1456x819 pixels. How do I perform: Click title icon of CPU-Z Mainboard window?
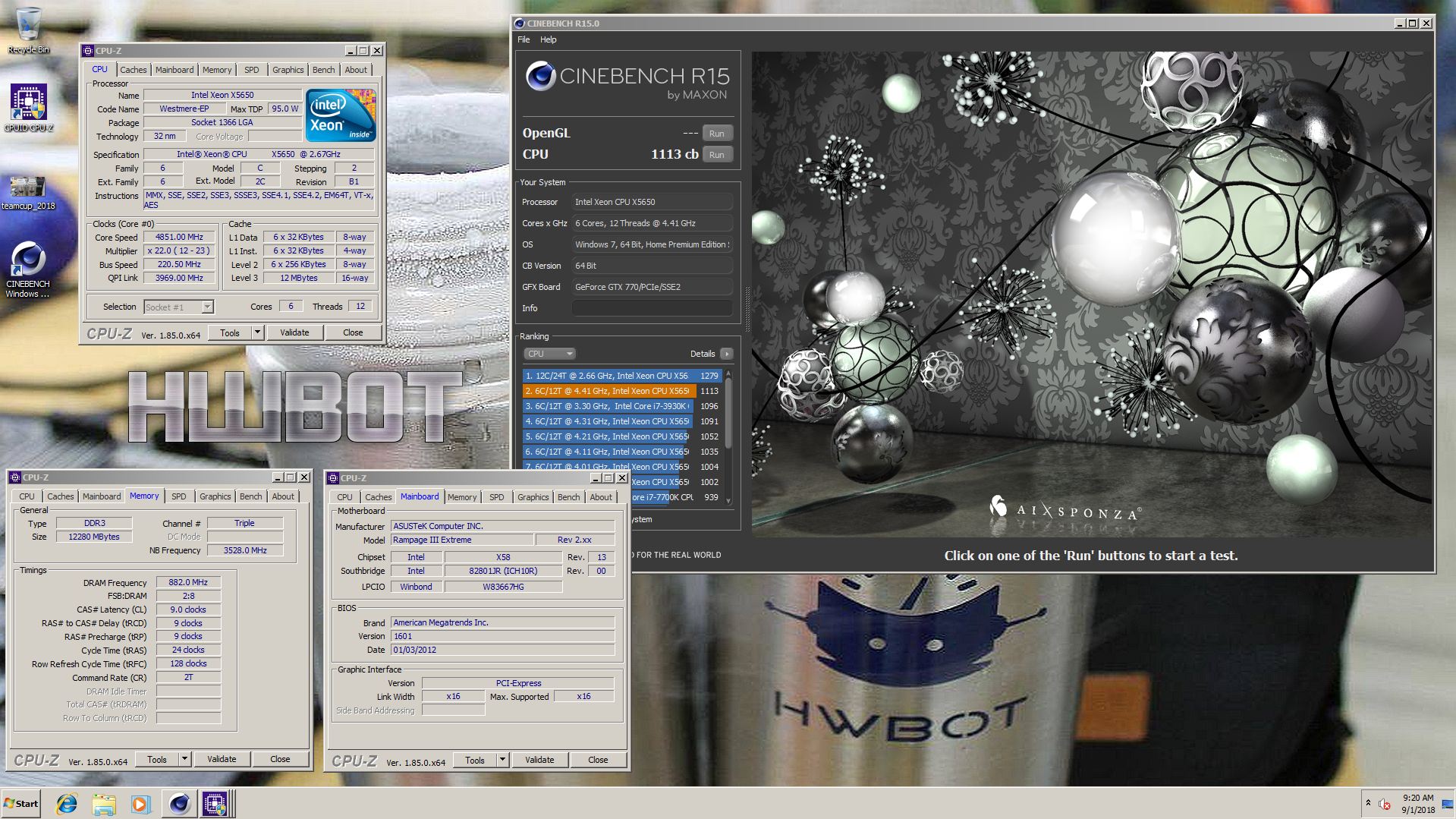(x=333, y=478)
